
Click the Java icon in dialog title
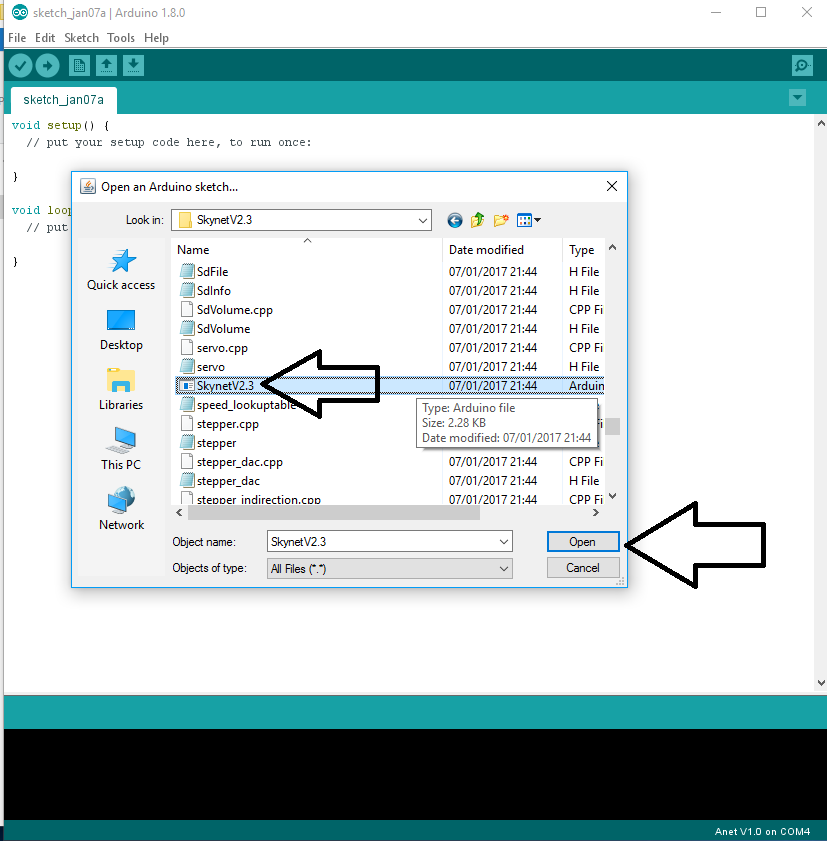88,187
